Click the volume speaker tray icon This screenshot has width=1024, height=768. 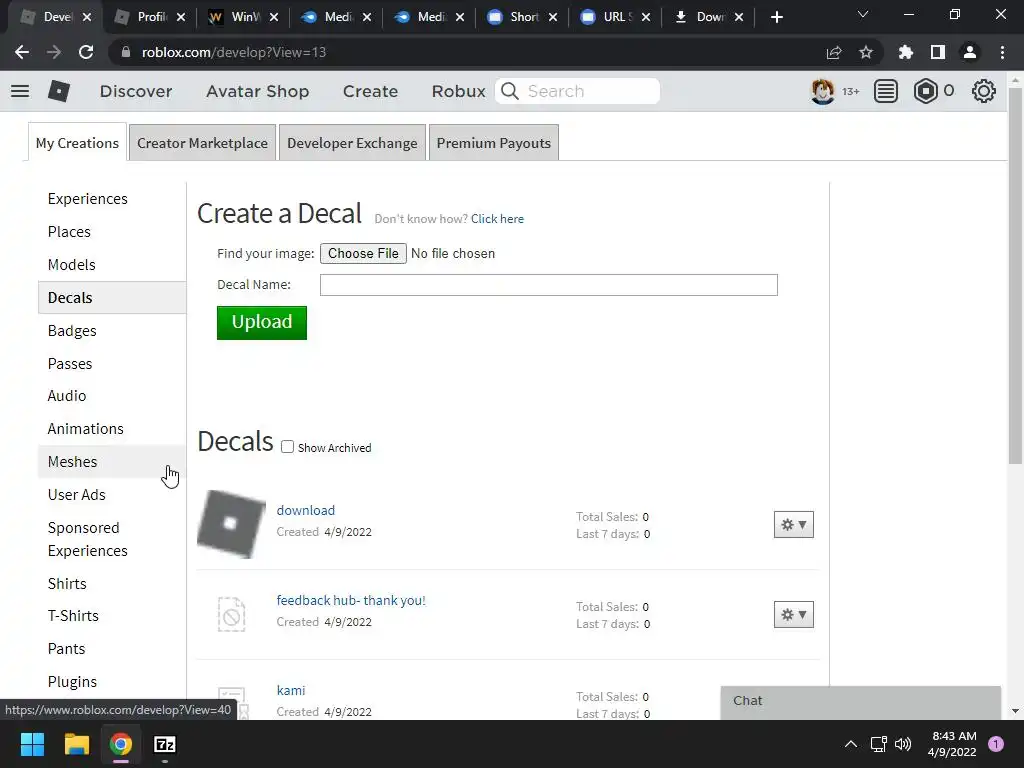pos(903,744)
